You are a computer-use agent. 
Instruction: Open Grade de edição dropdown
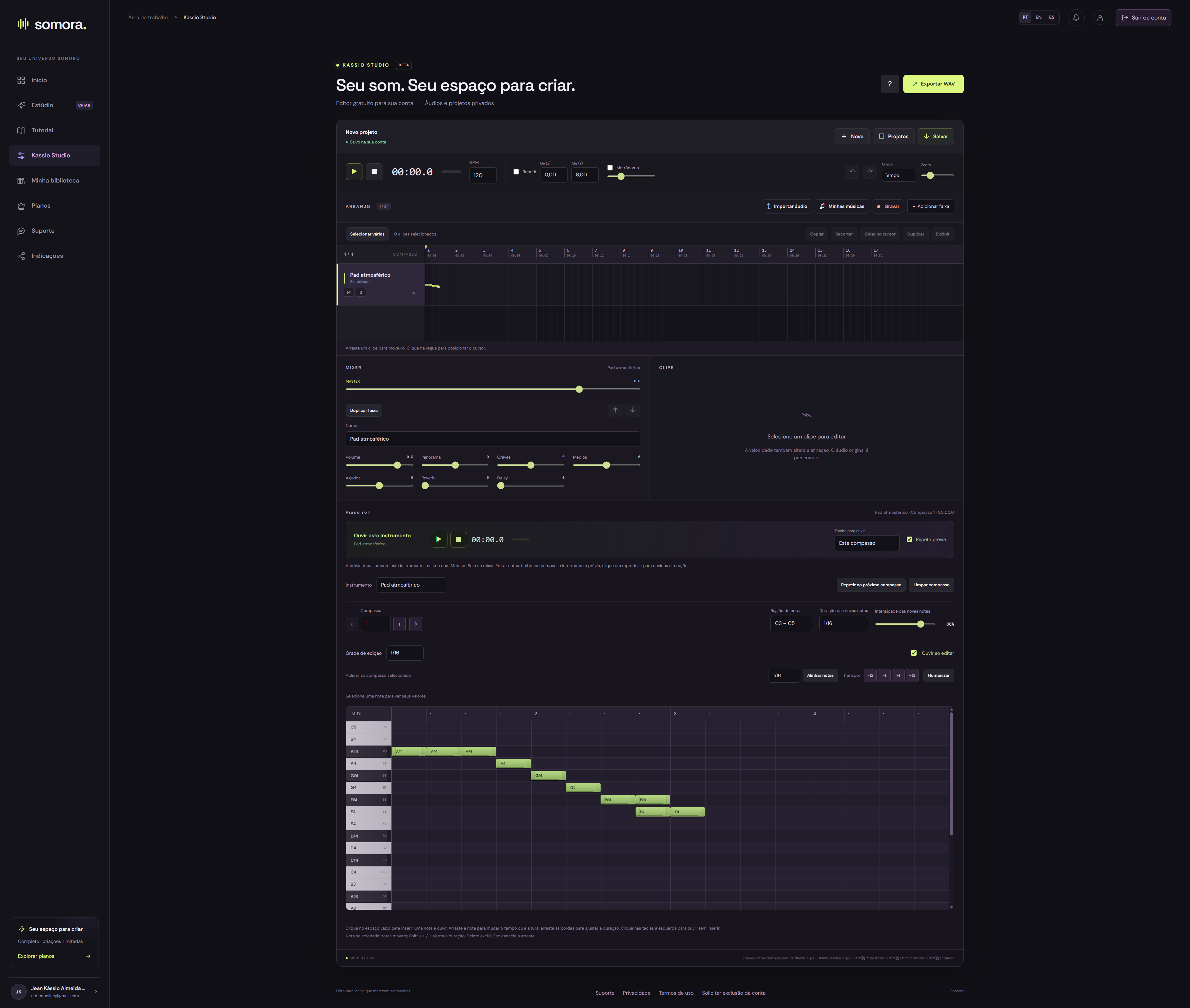coord(405,653)
